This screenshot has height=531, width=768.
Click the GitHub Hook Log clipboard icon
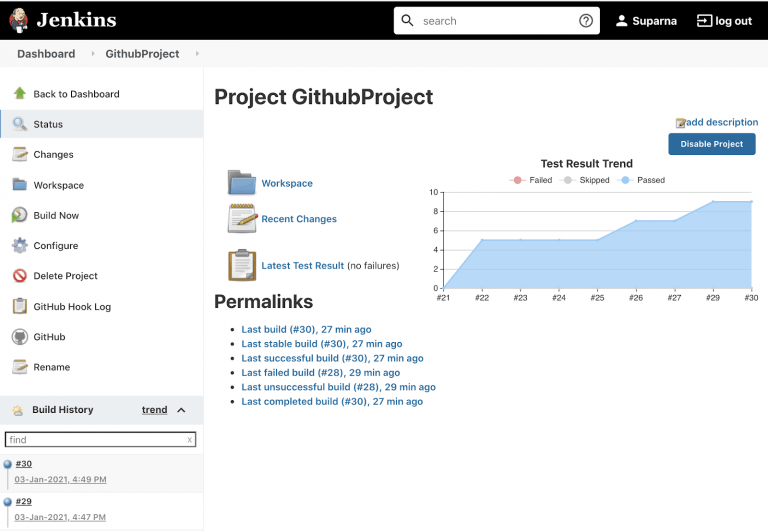click(19, 307)
